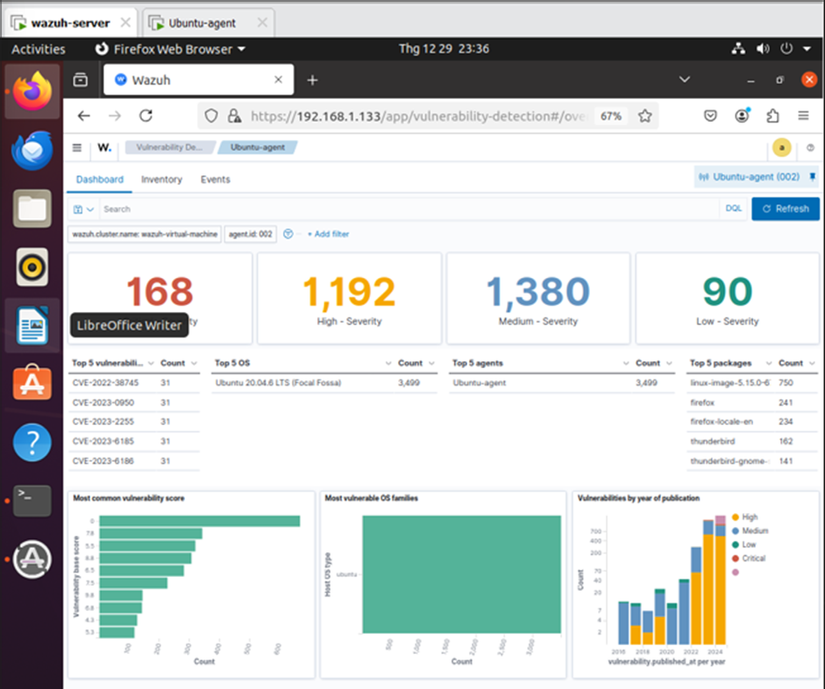Reload the Wazuh page
The width and height of the screenshot is (825, 689).
pos(146,116)
